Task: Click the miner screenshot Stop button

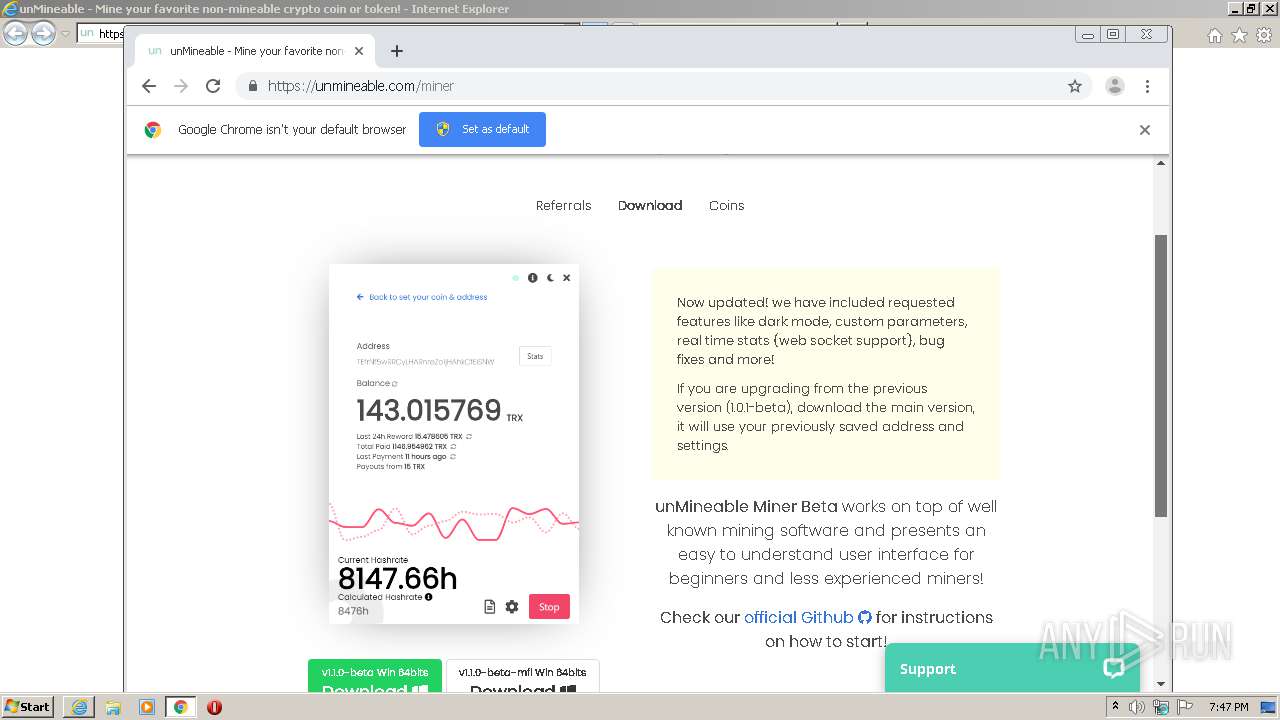Action: coord(549,607)
